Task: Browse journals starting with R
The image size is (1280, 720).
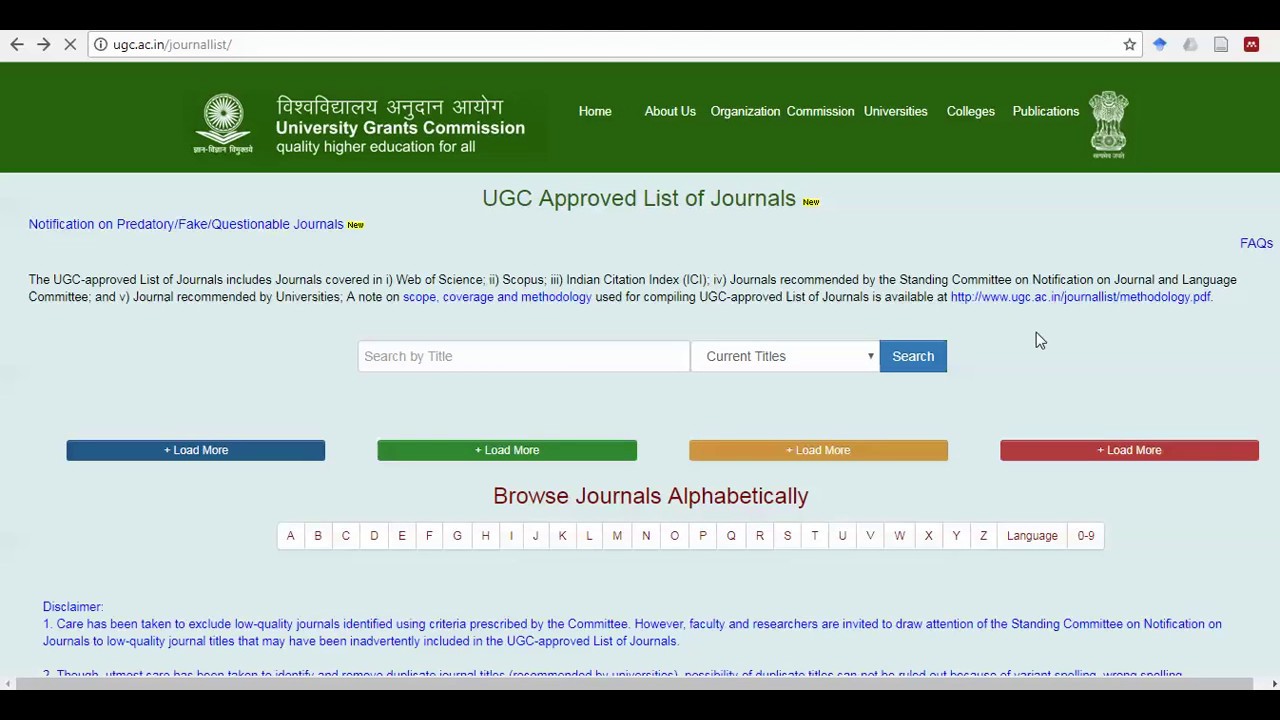Action: (x=760, y=536)
